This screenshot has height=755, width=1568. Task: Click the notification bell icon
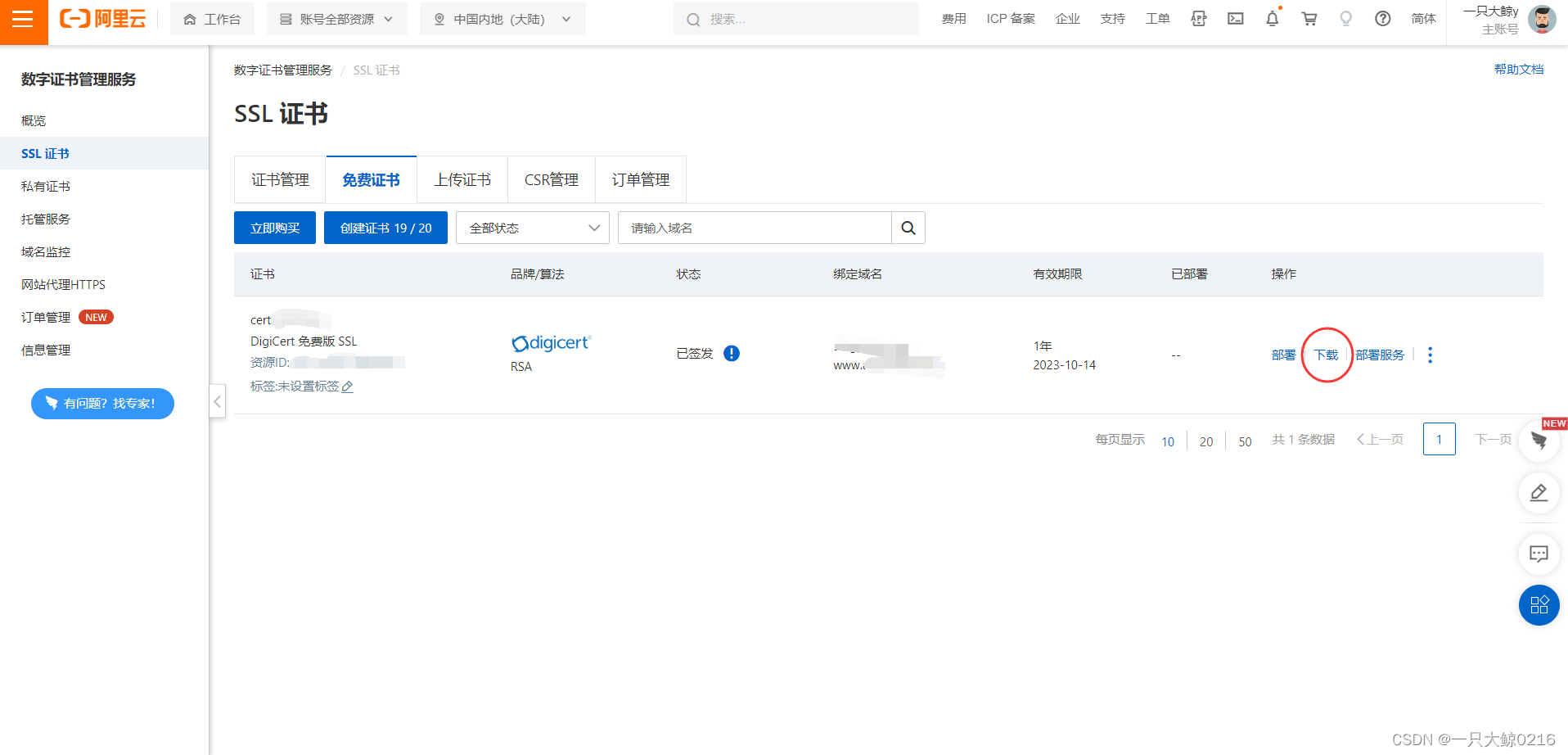tap(1272, 19)
